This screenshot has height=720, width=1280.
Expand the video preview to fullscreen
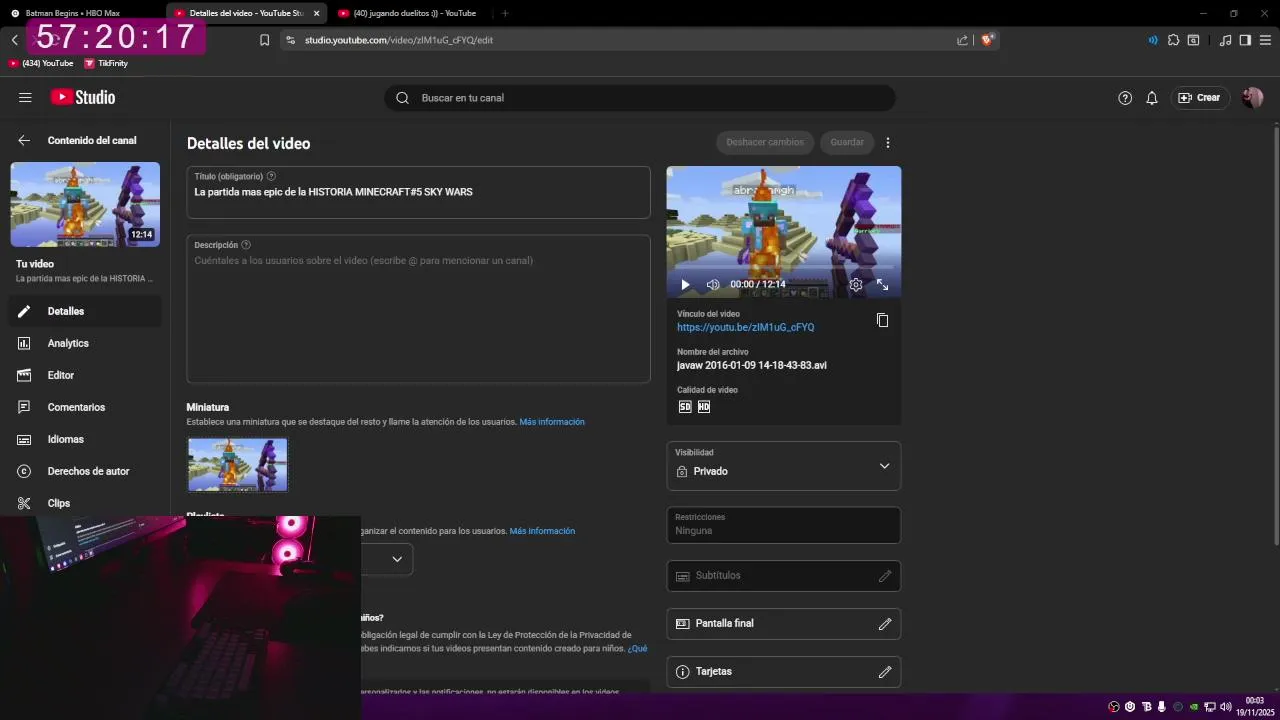tap(882, 285)
